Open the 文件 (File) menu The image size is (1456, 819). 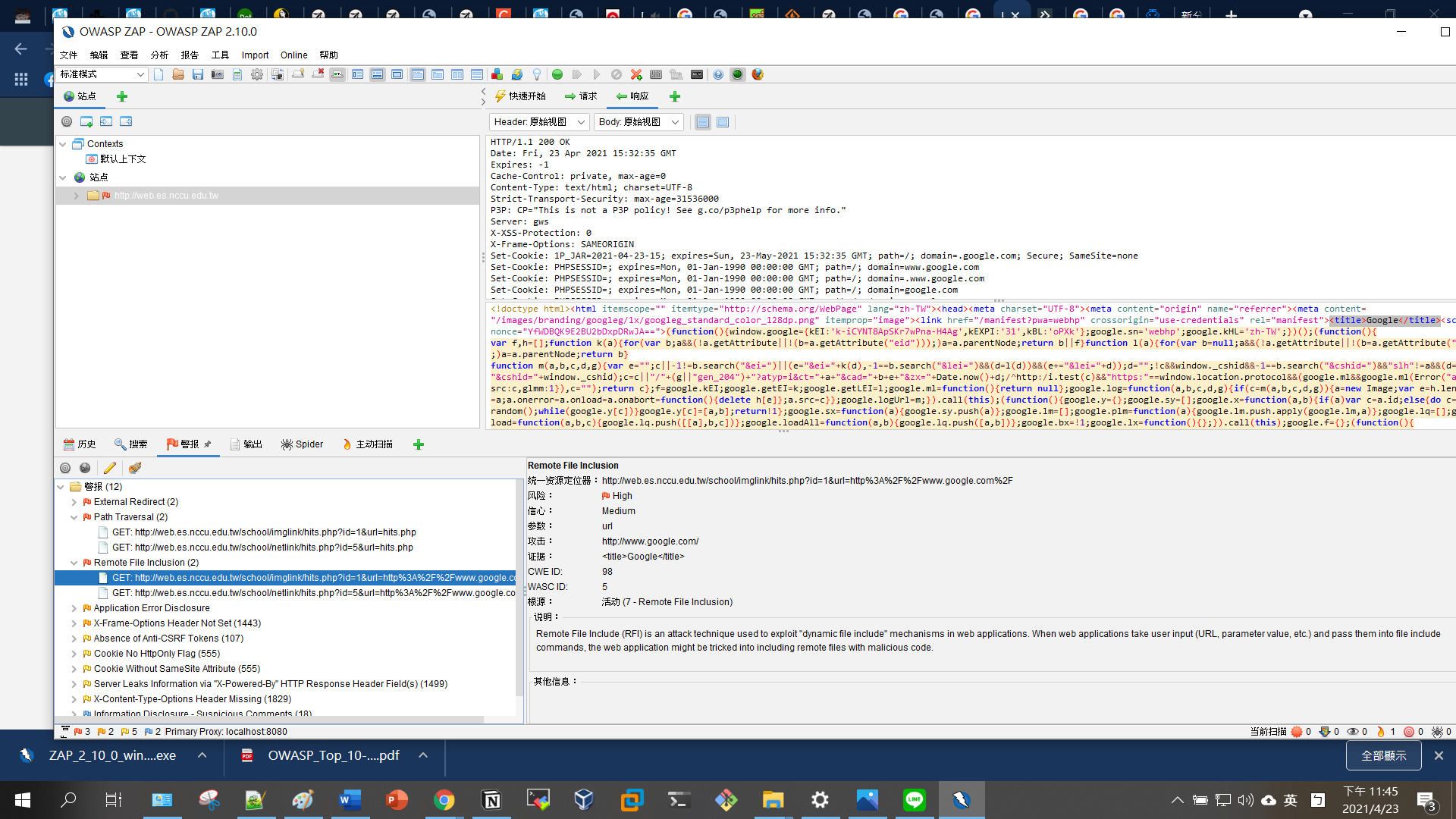coord(69,55)
